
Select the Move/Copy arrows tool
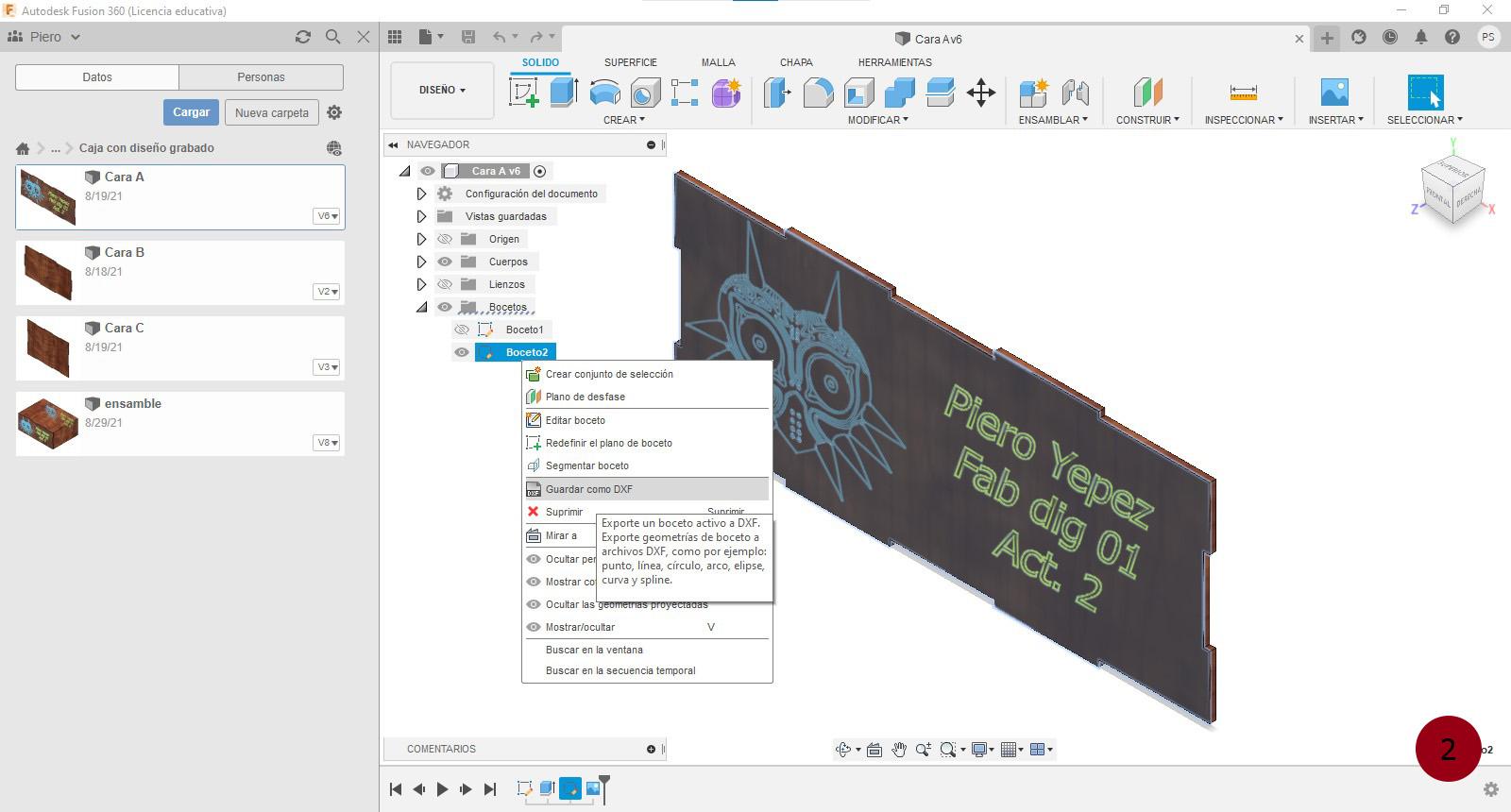pos(981,93)
